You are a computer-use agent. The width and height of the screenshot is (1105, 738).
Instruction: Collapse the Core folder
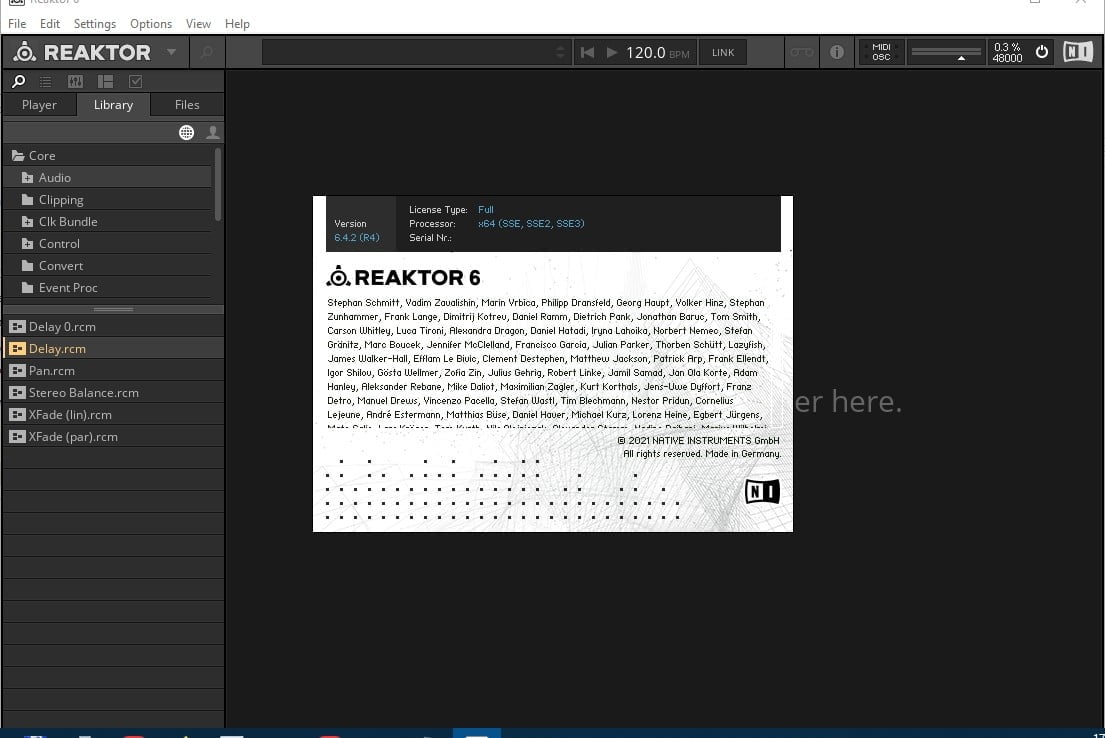click(18, 156)
